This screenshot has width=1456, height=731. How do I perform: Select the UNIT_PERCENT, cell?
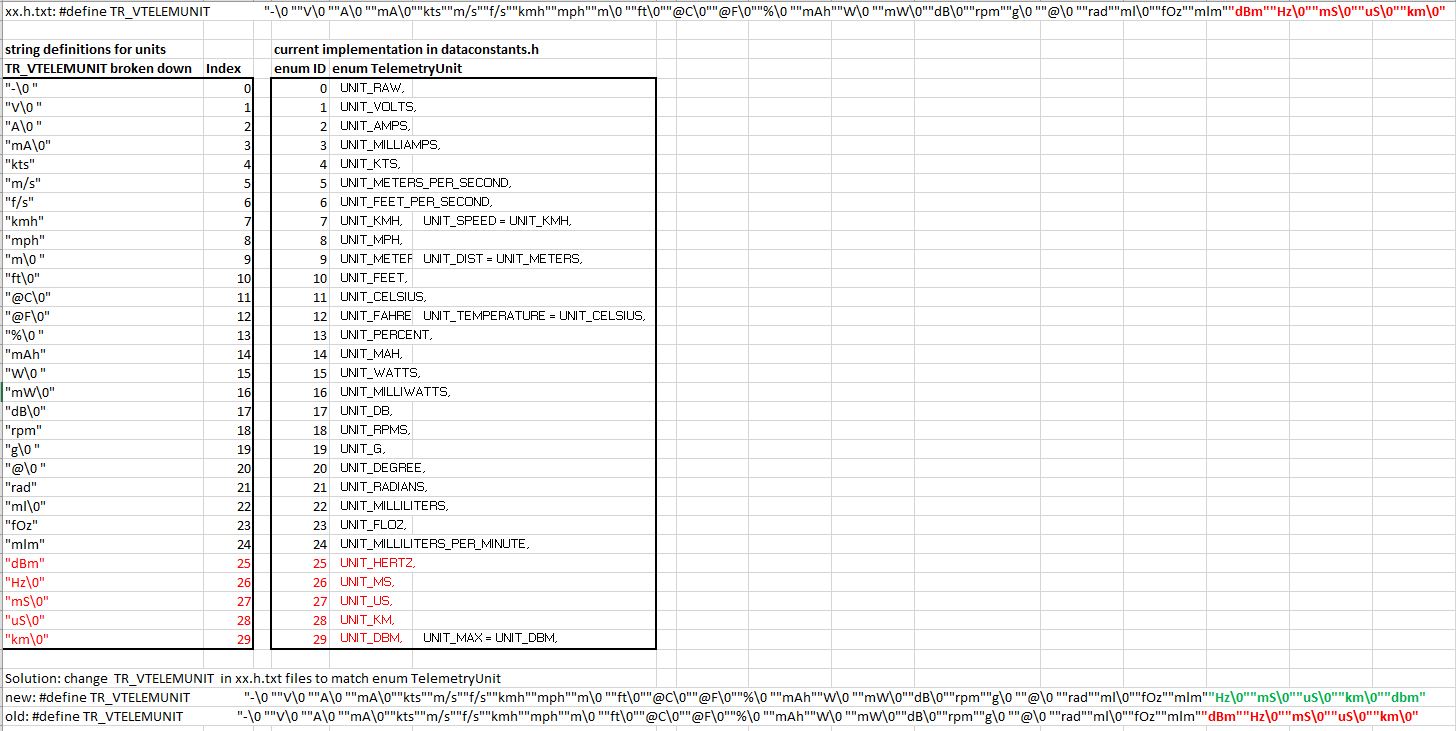[386, 335]
